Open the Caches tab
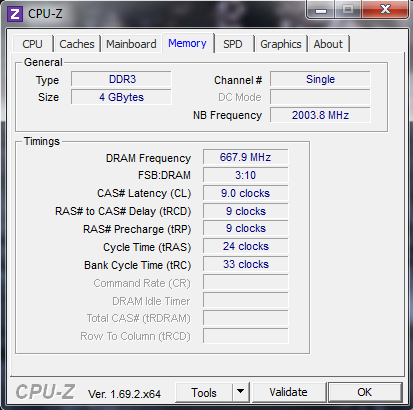The width and height of the screenshot is (413, 410). 77,44
